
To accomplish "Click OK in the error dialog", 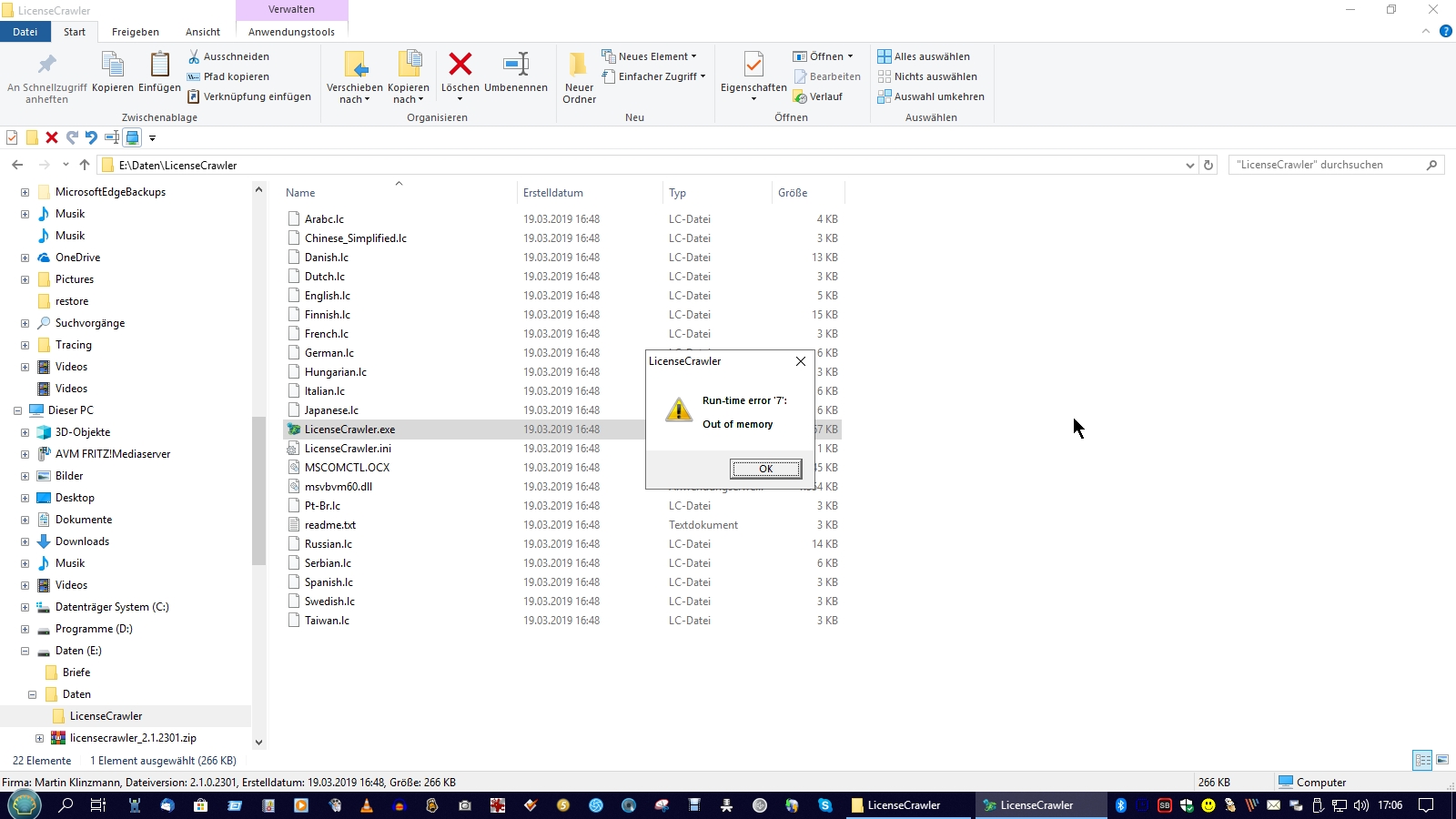I will click(766, 469).
